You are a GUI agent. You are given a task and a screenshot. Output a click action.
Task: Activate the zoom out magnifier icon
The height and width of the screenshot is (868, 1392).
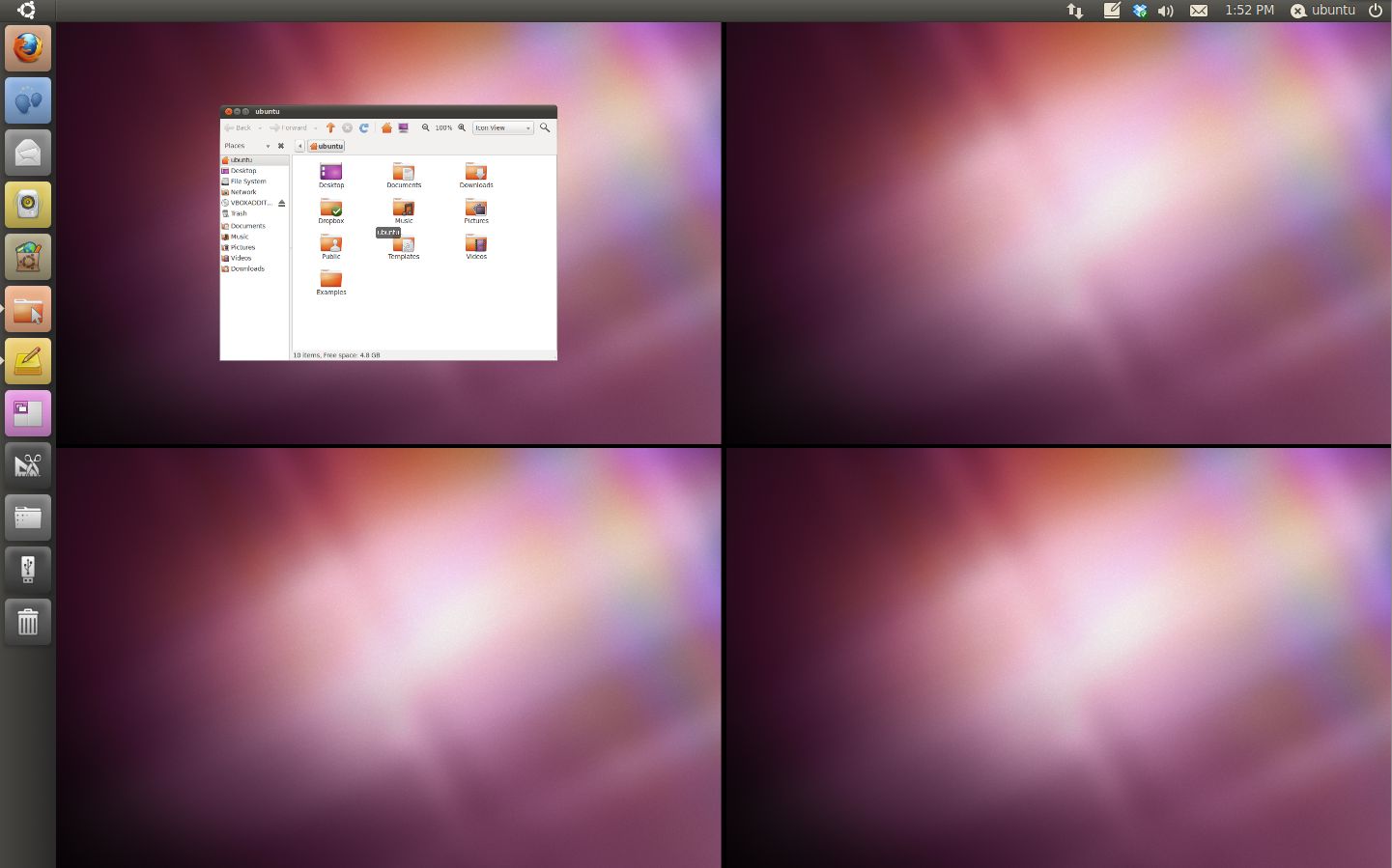tap(425, 127)
